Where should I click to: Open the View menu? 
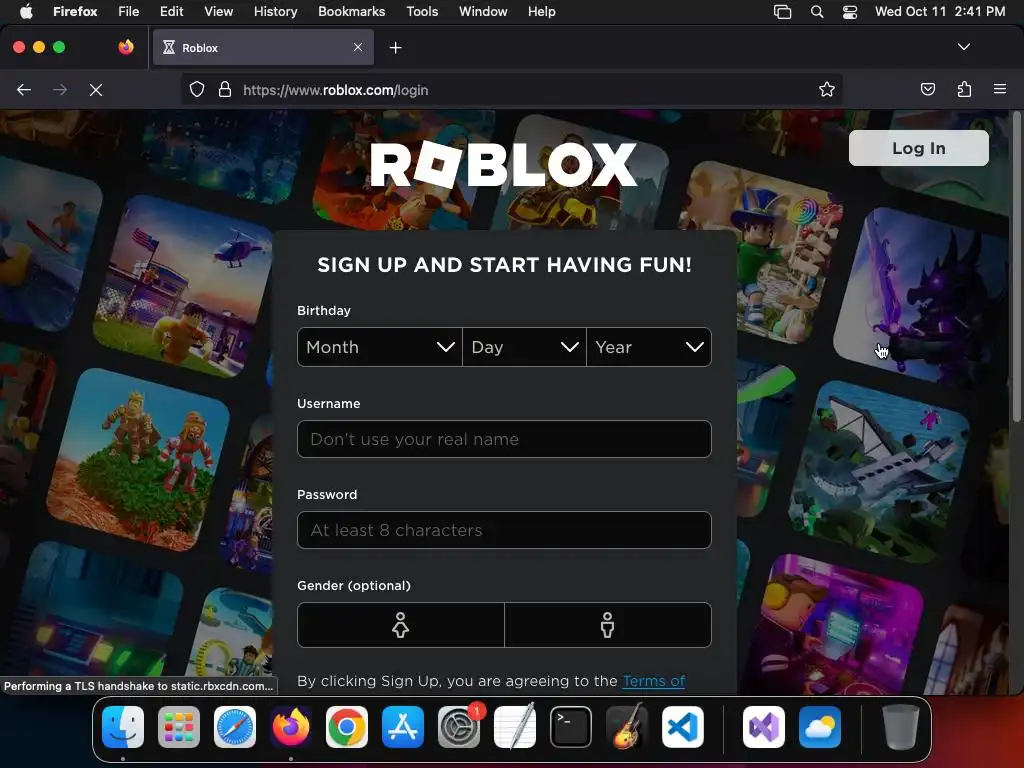[219, 11]
